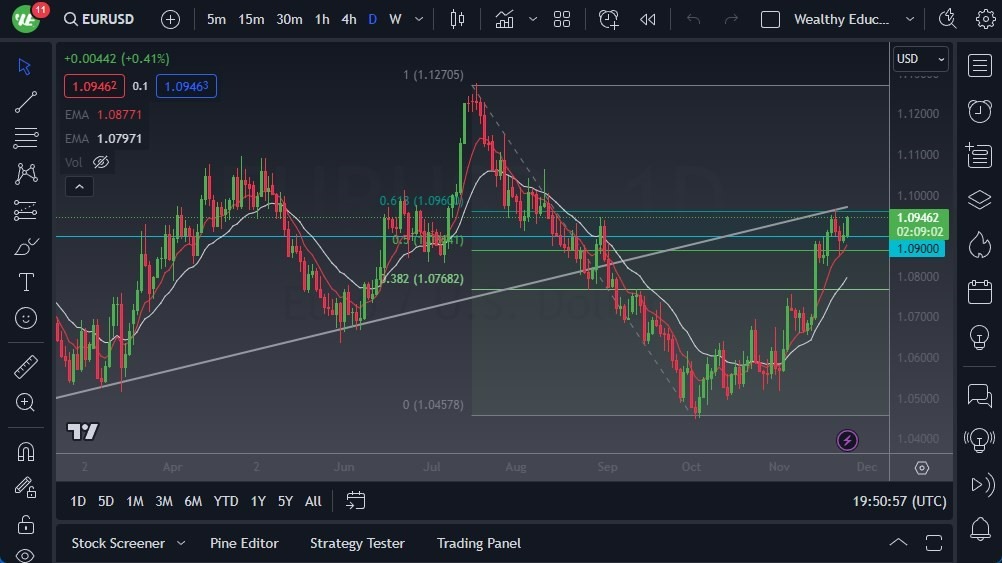Open the notifications bell

click(980, 529)
